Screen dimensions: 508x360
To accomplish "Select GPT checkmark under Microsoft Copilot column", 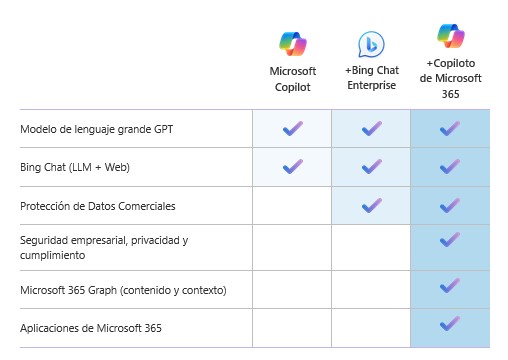I will click(x=293, y=129).
